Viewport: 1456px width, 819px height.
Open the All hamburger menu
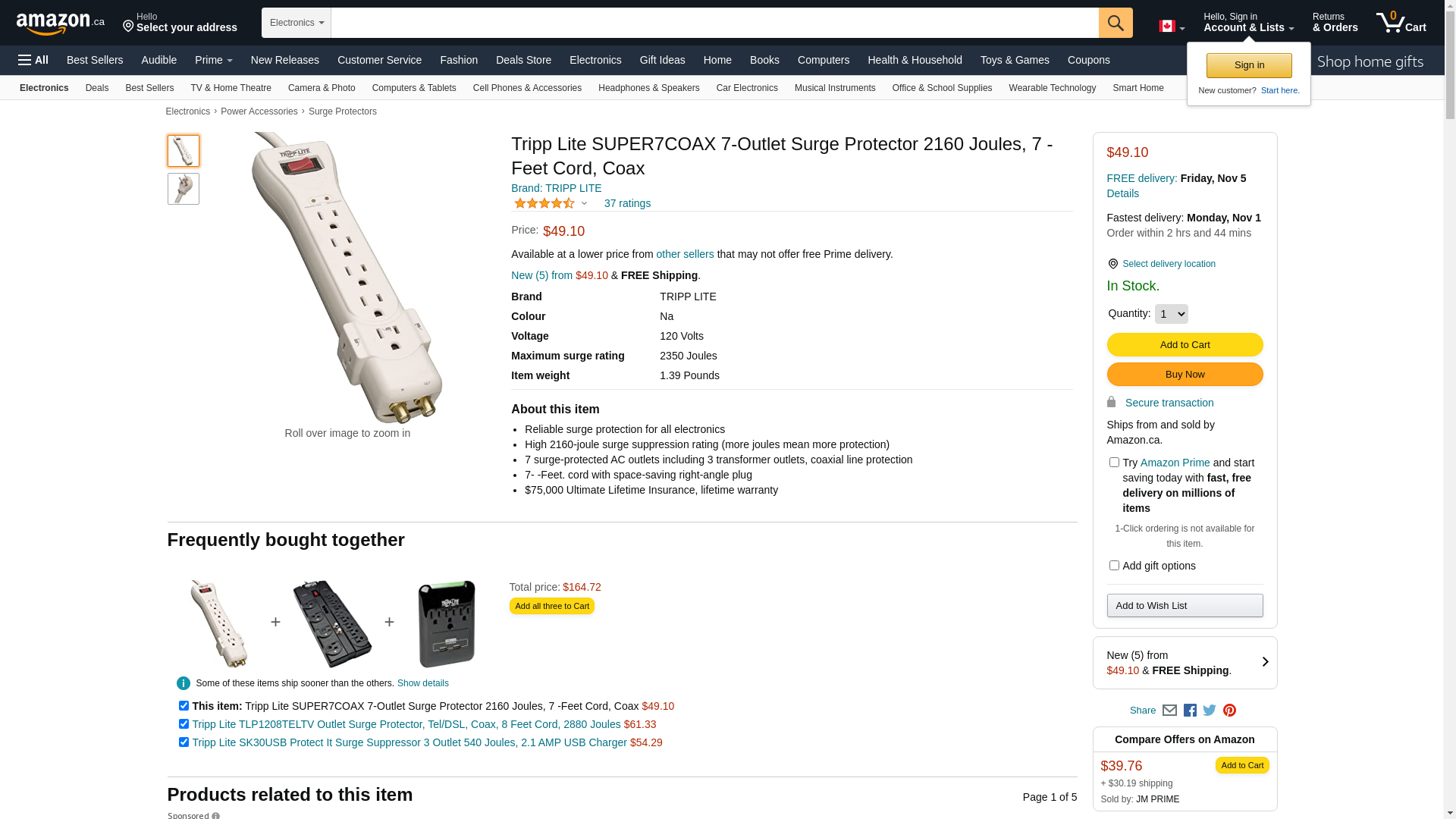[33, 60]
